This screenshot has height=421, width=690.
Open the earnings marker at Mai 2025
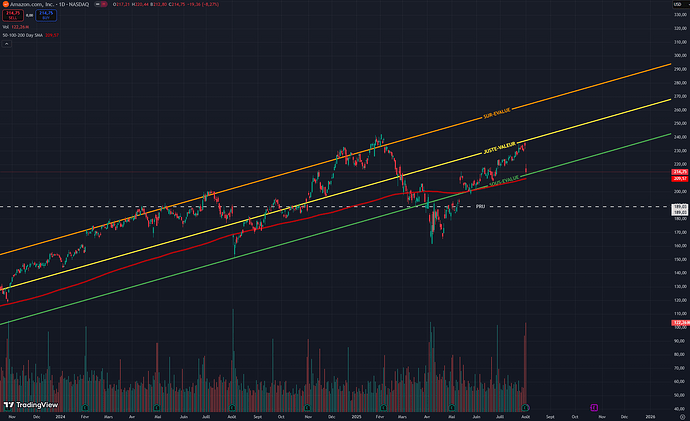pos(451,408)
